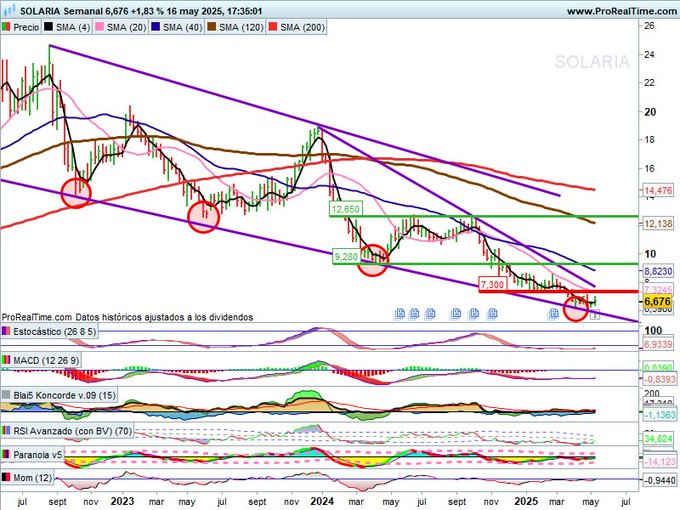The height and width of the screenshot is (510, 680).
Task: Click the Estocástico indicator color icon
Action: (7, 332)
